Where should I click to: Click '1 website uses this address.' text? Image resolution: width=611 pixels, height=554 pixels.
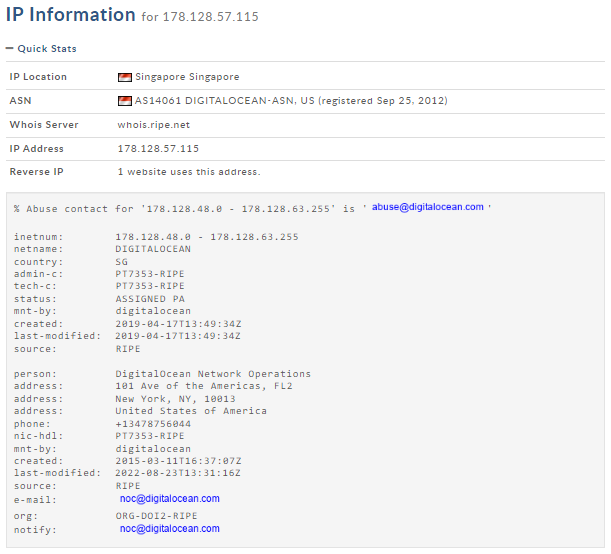point(189,172)
